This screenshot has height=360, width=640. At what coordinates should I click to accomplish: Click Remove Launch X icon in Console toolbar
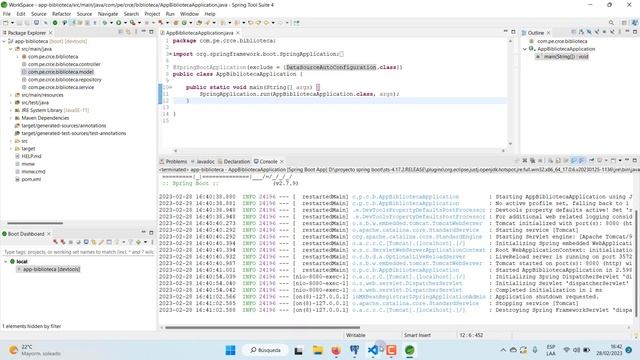(x=525, y=161)
